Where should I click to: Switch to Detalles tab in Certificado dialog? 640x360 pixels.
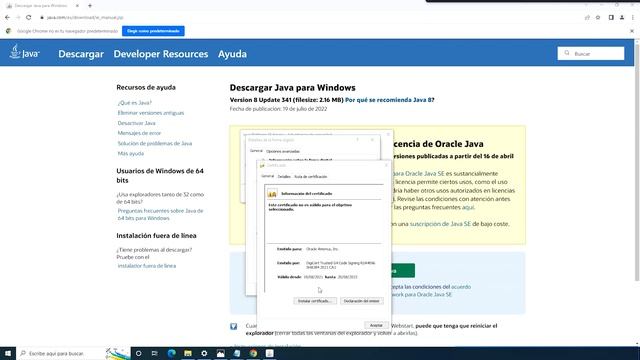point(284,177)
